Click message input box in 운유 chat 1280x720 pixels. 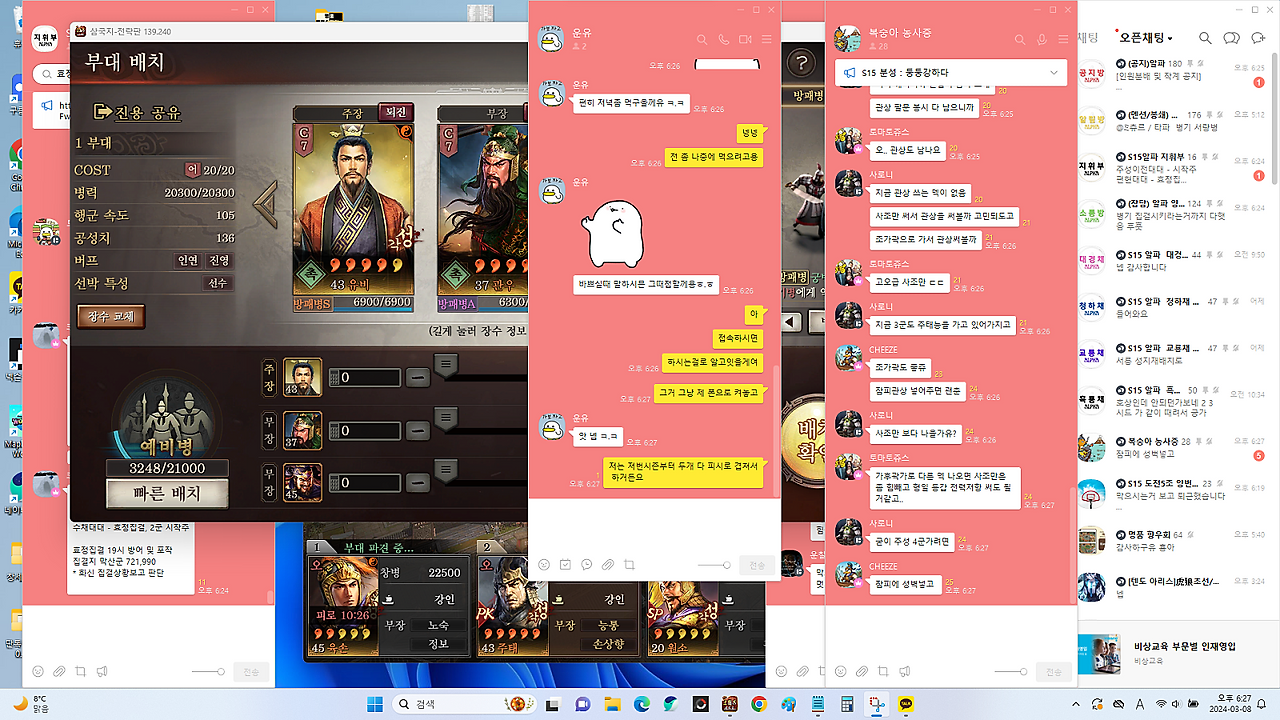click(x=654, y=524)
